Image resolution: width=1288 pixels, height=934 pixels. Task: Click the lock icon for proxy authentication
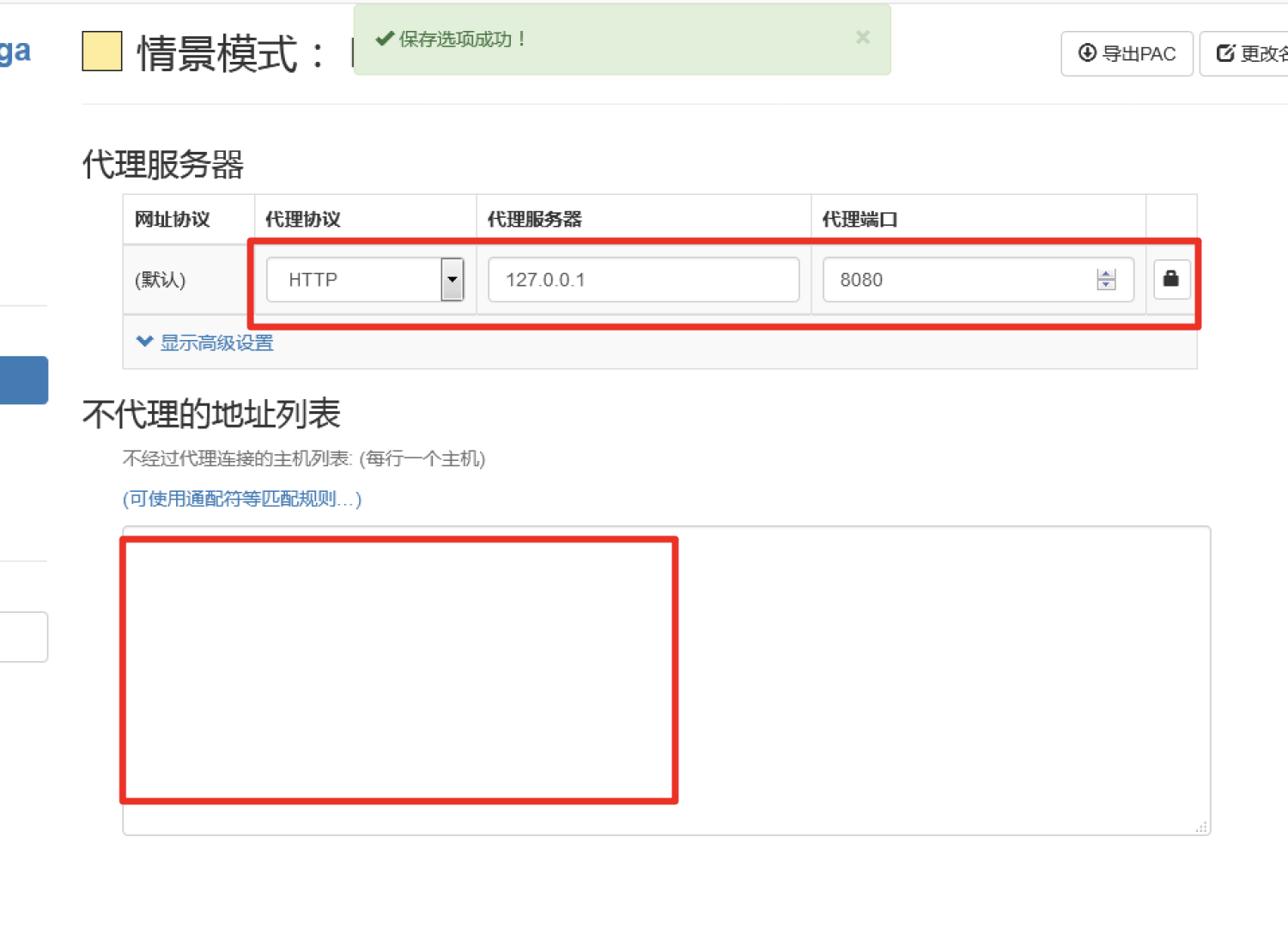[x=1171, y=279]
